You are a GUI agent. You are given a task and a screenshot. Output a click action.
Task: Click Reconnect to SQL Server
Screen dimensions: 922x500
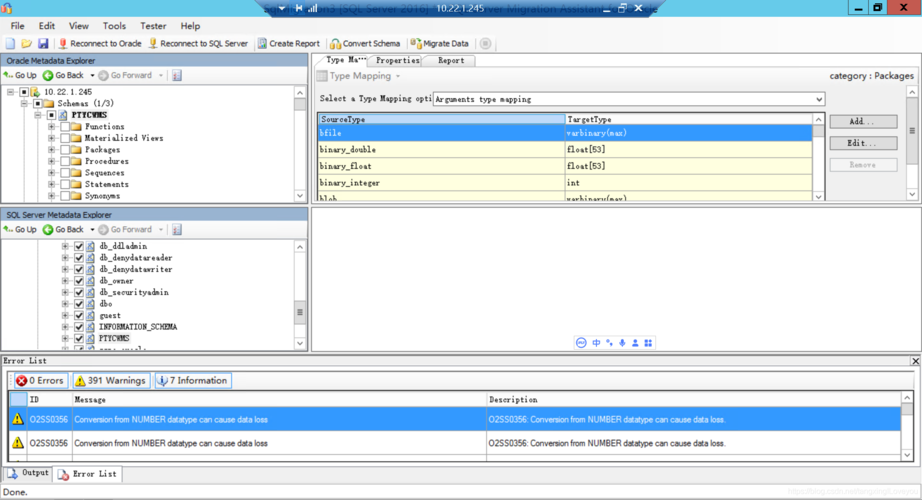pos(197,44)
